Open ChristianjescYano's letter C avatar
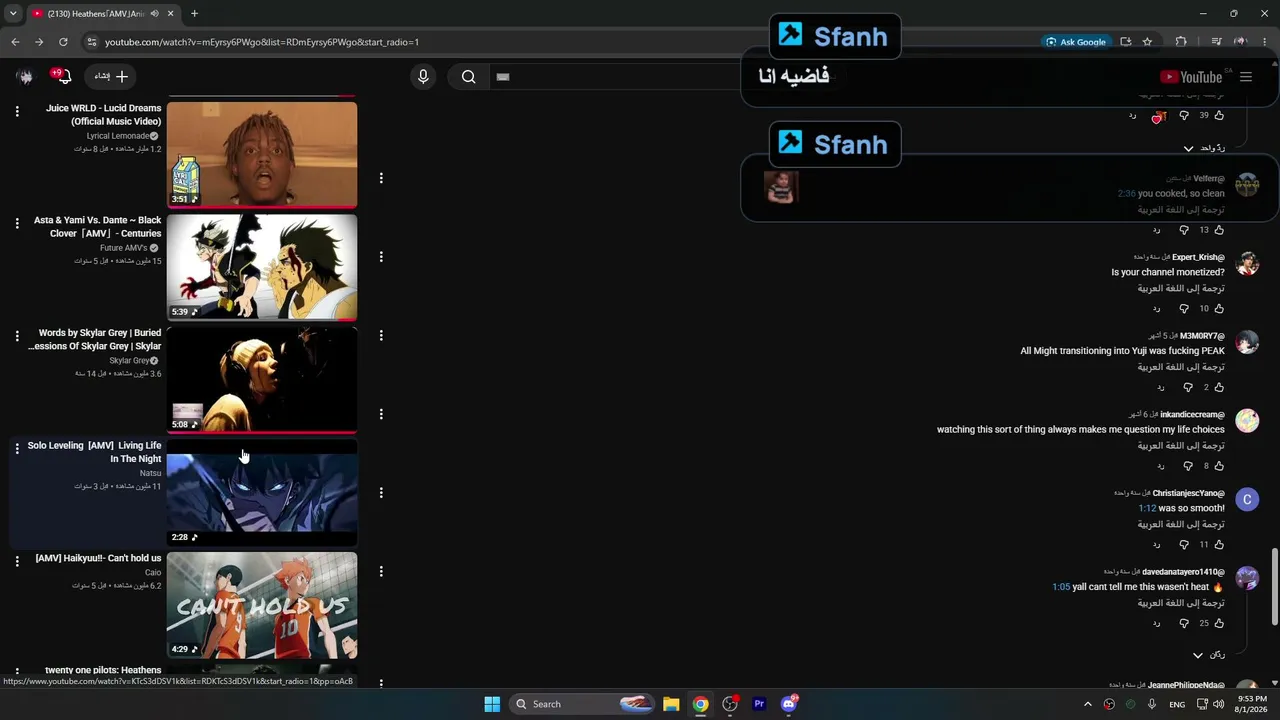The width and height of the screenshot is (1280, 720). click(x=1247, y=499)
